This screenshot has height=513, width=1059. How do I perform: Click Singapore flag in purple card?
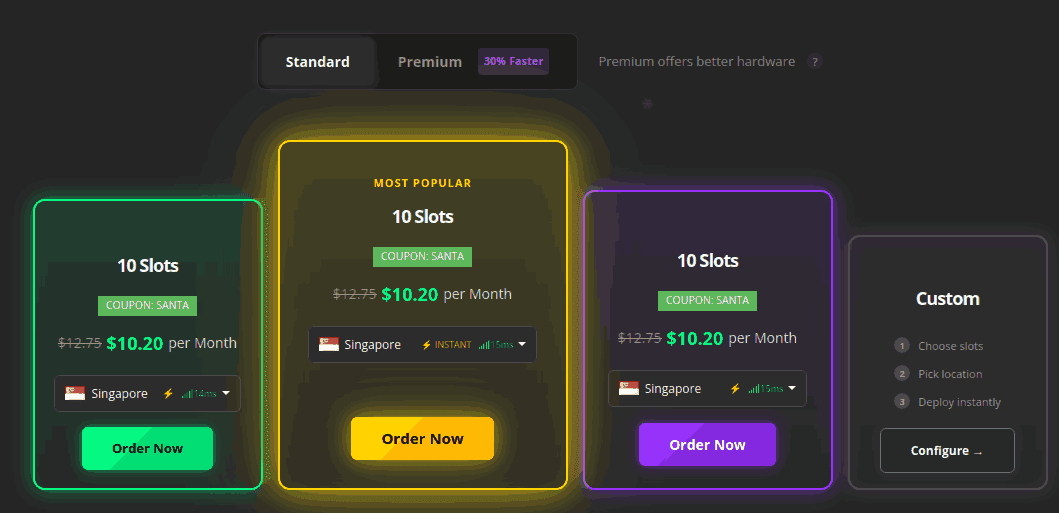tap(629, 389)
